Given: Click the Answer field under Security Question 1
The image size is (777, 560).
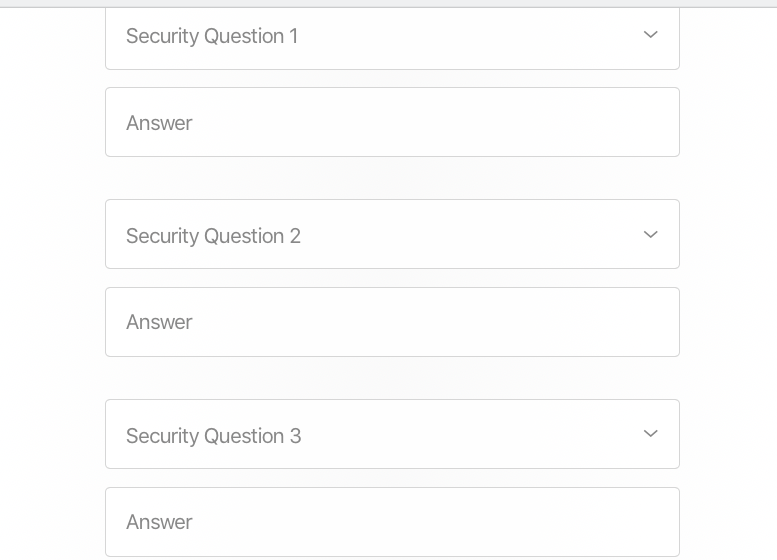Looking at the screenshot, I should 392,123.
